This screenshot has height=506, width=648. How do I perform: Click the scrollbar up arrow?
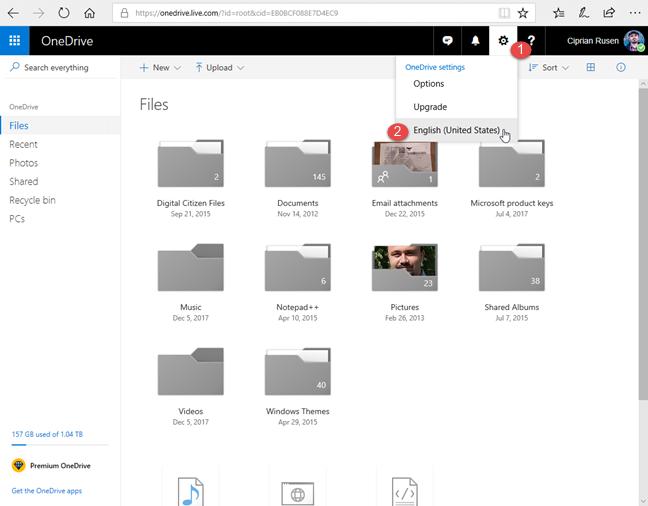643,84
